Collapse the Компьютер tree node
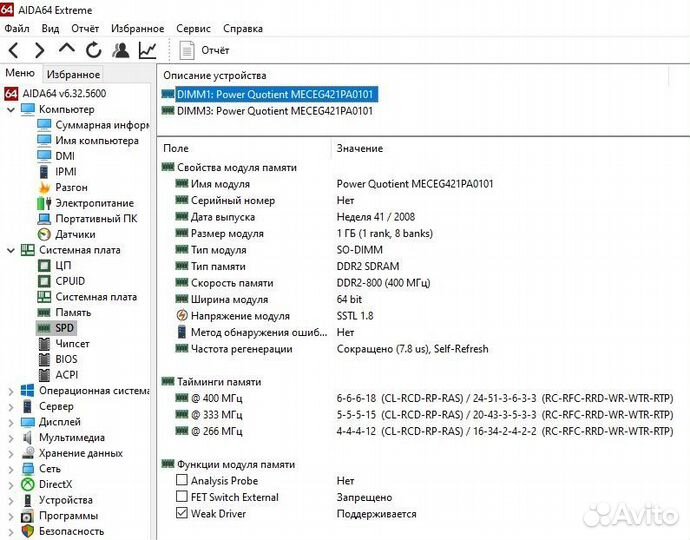 [11, 110]
